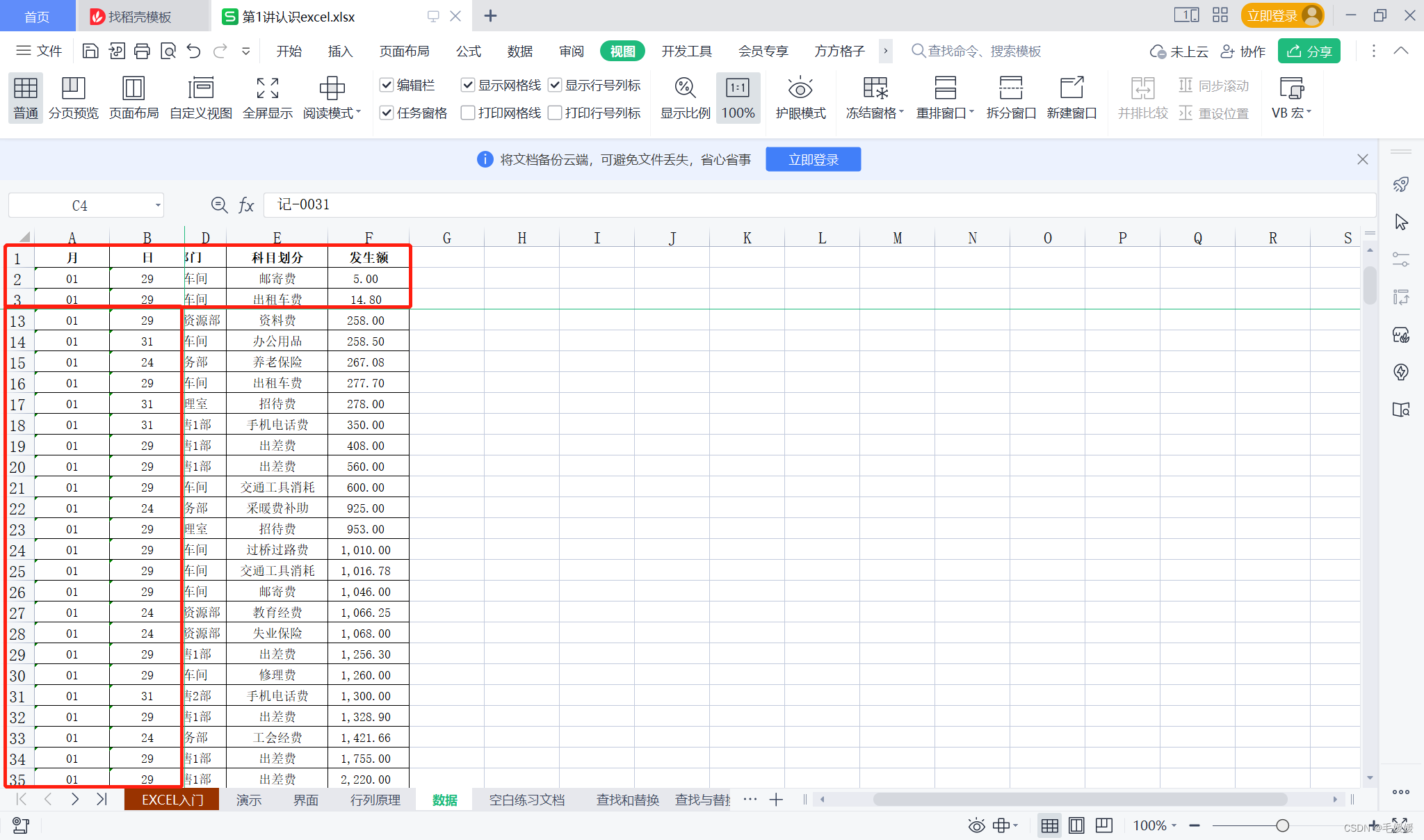Dismiss the cloud backup banner
The image size is (1424, 840).
point(1363,159)
